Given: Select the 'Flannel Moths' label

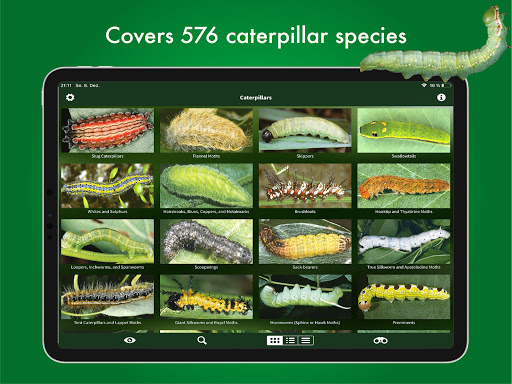Looking at the screenshot, I should [x=206, y=156].
